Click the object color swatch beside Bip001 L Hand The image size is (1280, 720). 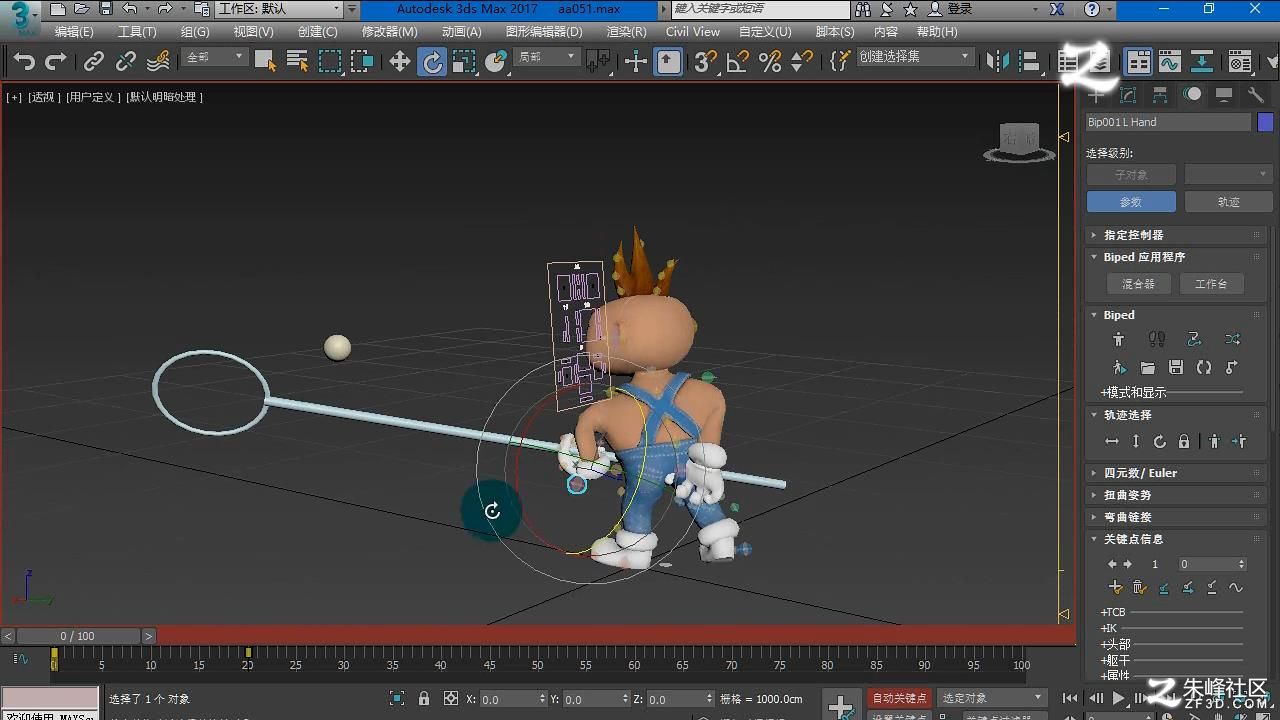(1265, 122)
